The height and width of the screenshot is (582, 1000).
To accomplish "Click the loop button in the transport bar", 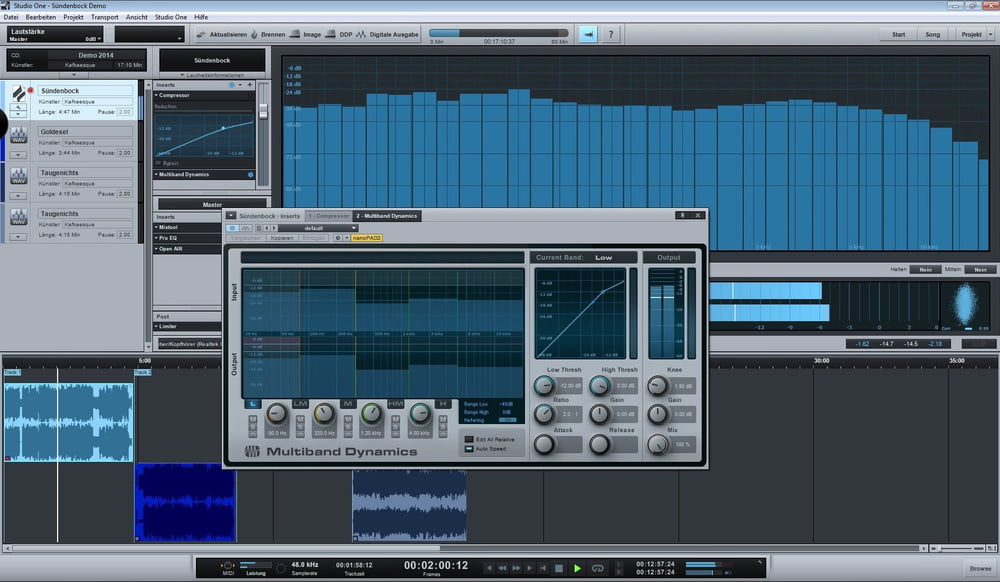I will point(598,567).
